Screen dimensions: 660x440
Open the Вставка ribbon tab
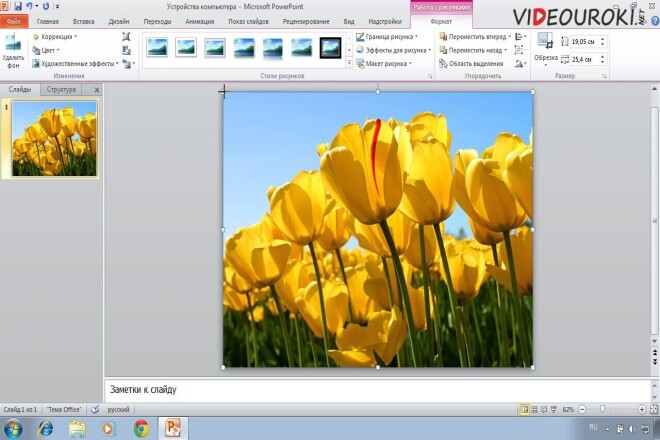(x=83, y=21)
